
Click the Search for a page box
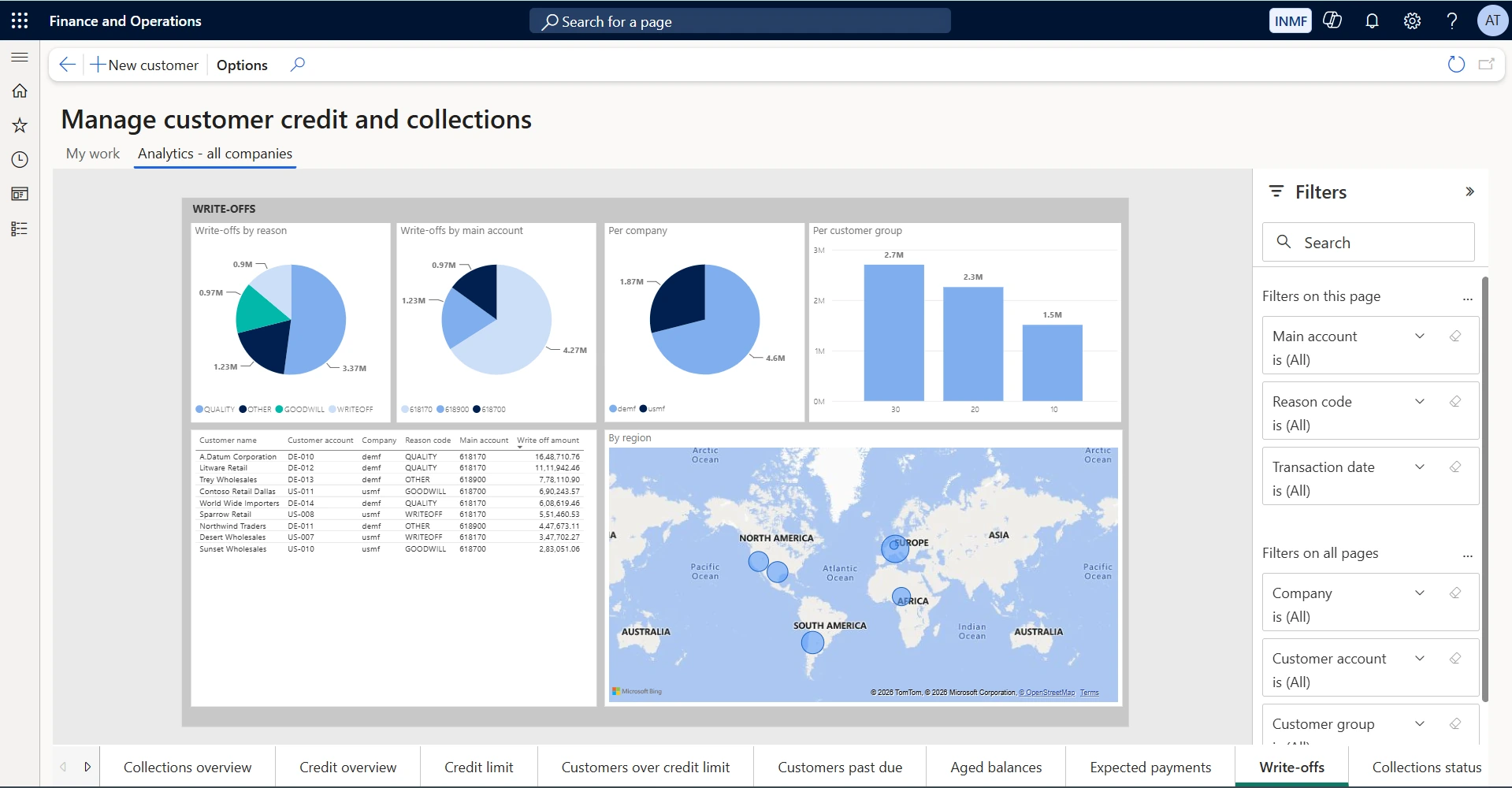(x=740, y=21)
